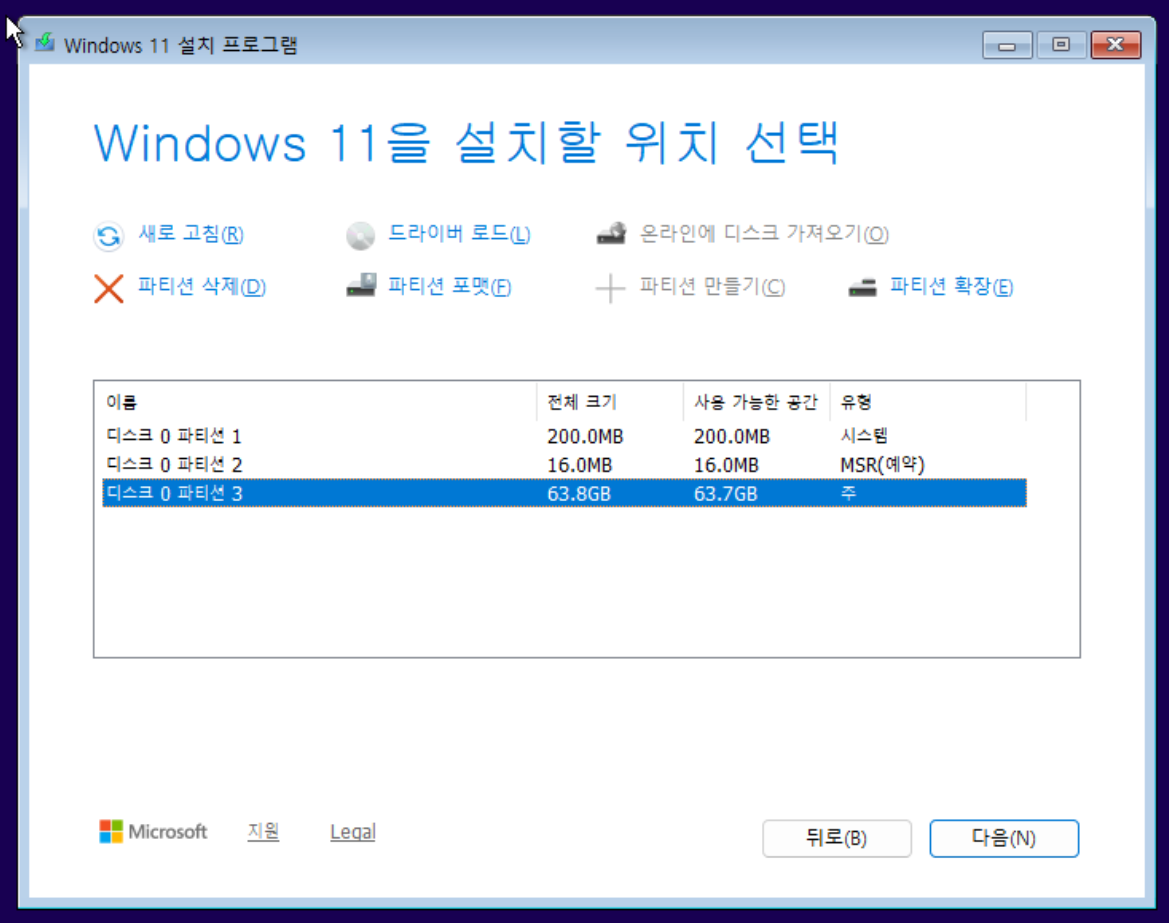Maximize the Windows 11 setup window

coord(1061,45)
